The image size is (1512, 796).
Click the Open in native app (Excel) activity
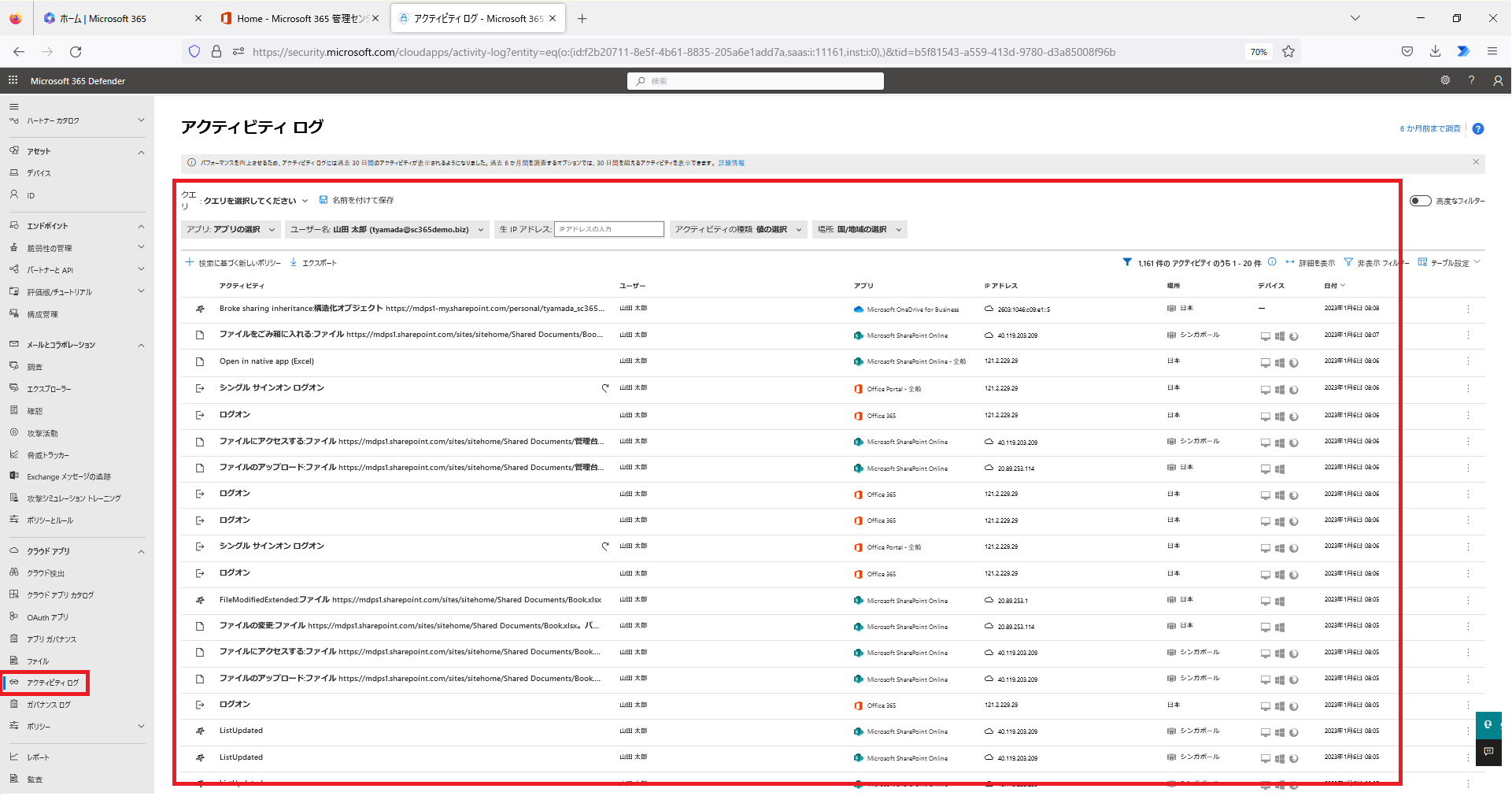pos(267,361)
